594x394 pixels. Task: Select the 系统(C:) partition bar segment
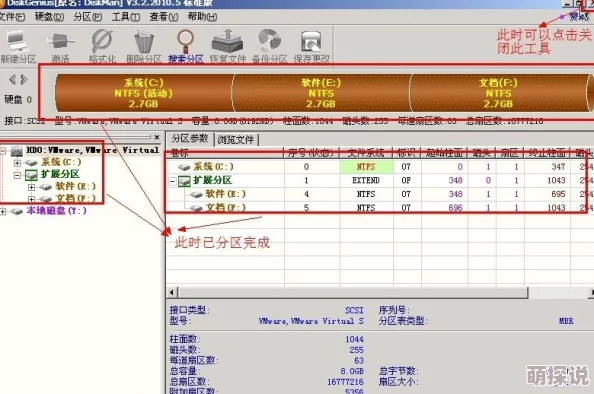[x=144, y=93]
